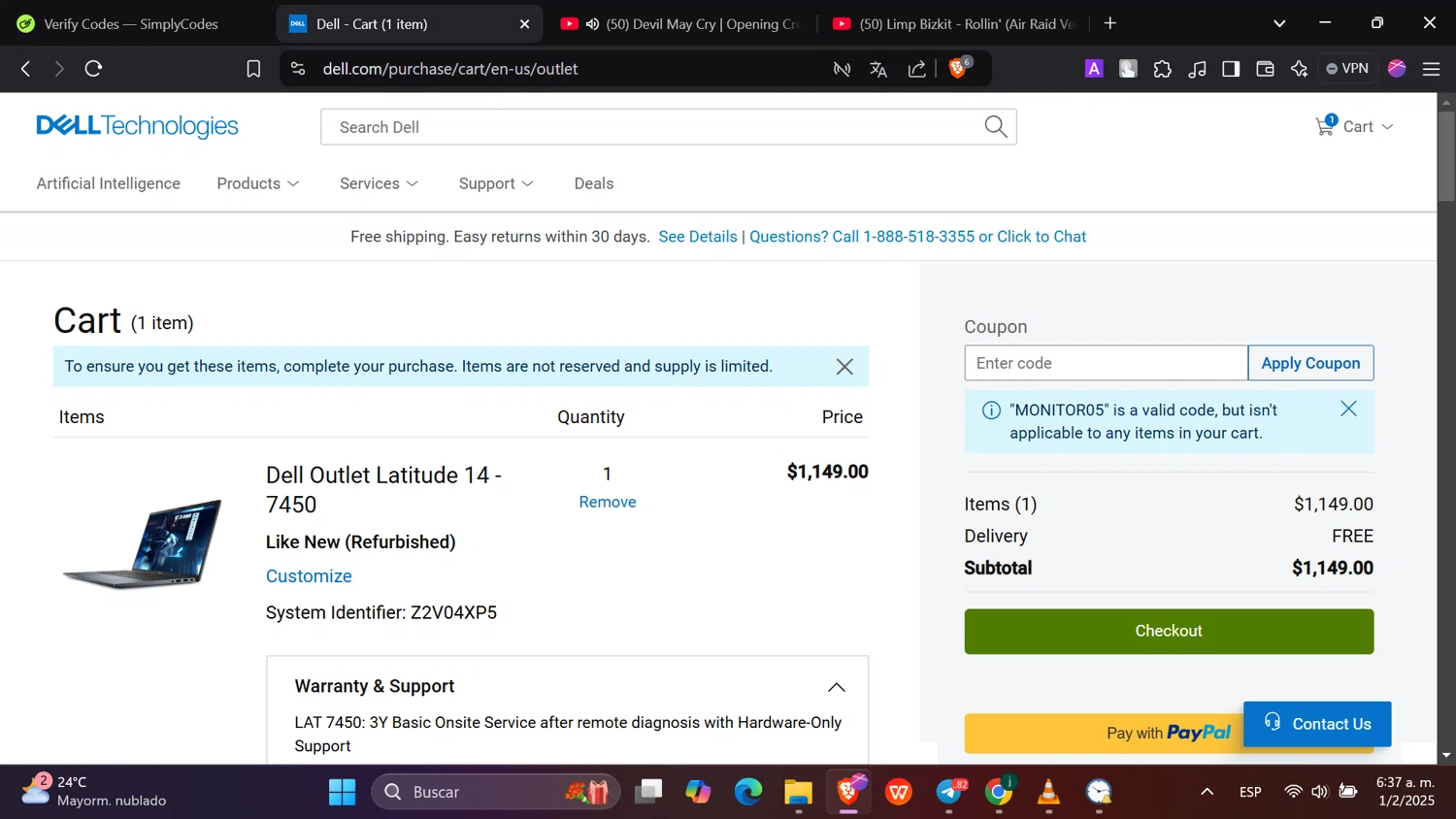Click the browser back arrow
This screenshot has height=819, width=1456.
[x=26, y=69]
